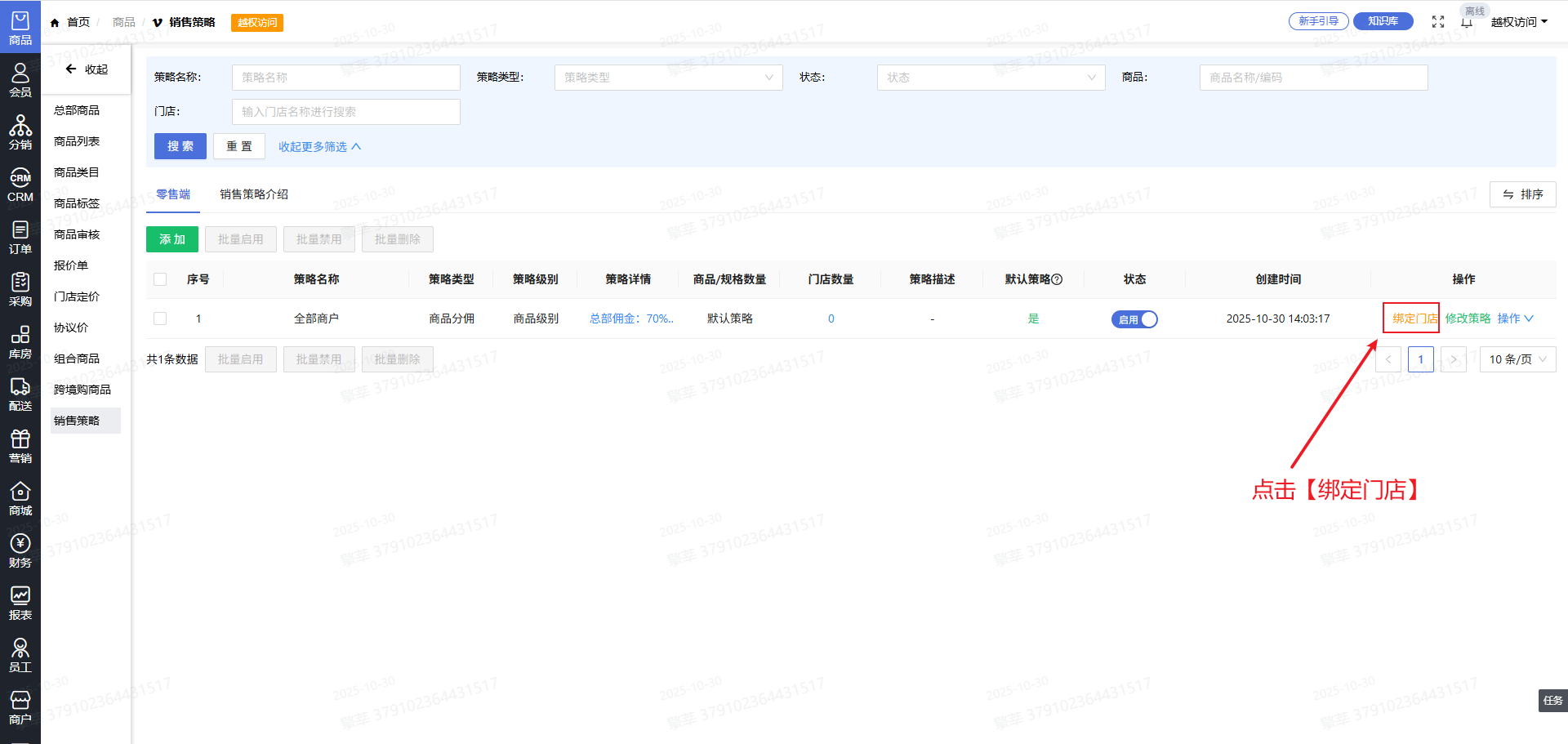Switch to the 销售策略介绍 tab
The height and width of the screenshot is (744, 1568).
coord(254,194)
